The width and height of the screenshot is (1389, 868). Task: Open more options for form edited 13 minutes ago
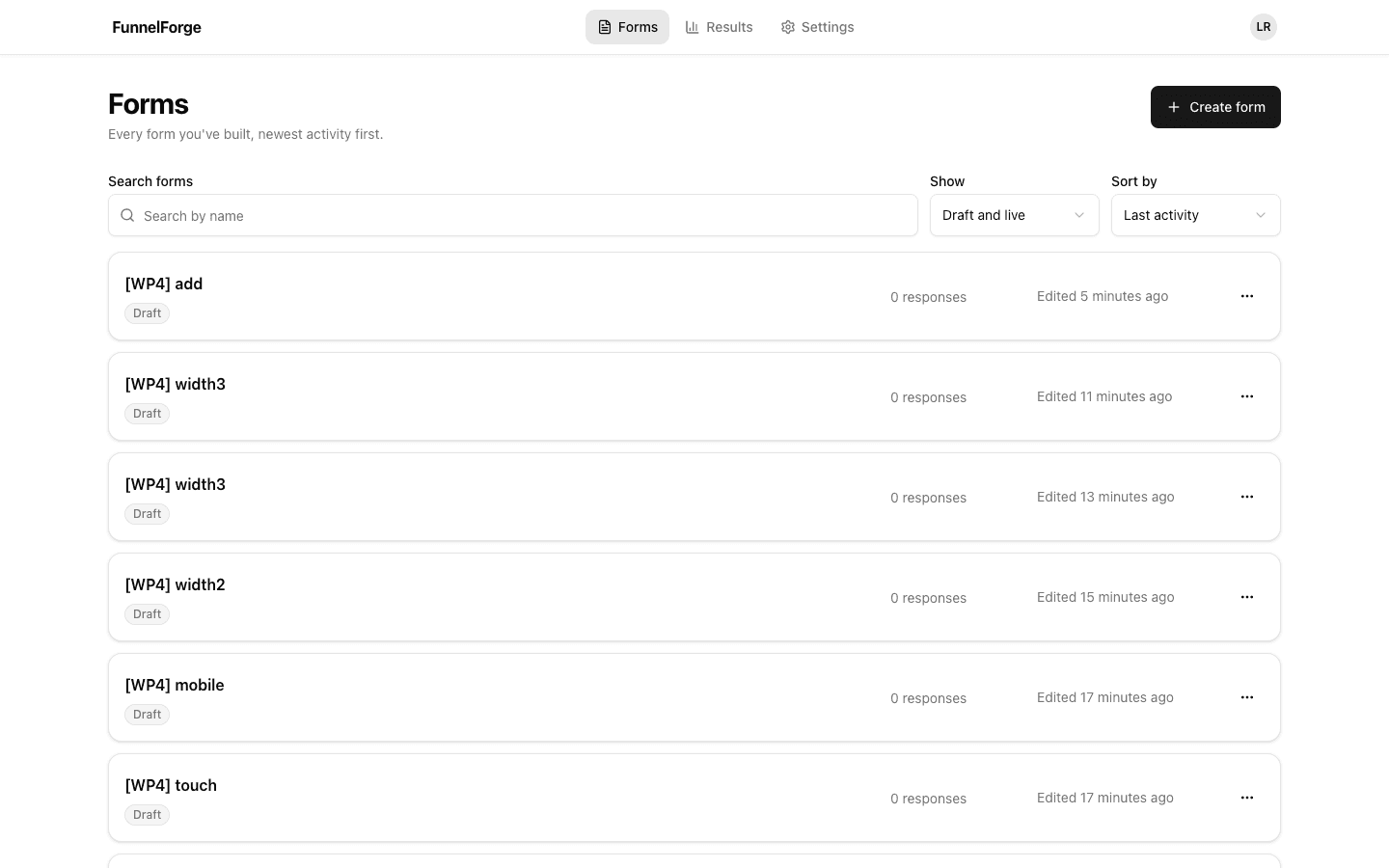coord(1247,497)
